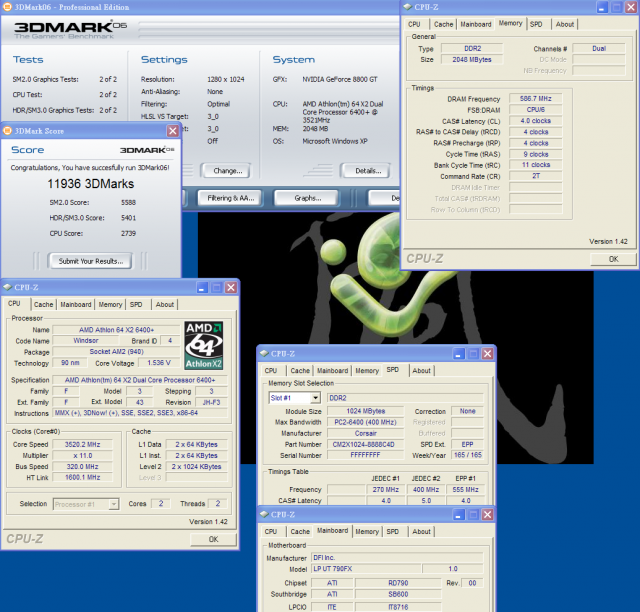The height and width of the screenshot is (612, 640).
Task: Click the Core Speed 3520.2 MHz field
Action: (82, 444)
